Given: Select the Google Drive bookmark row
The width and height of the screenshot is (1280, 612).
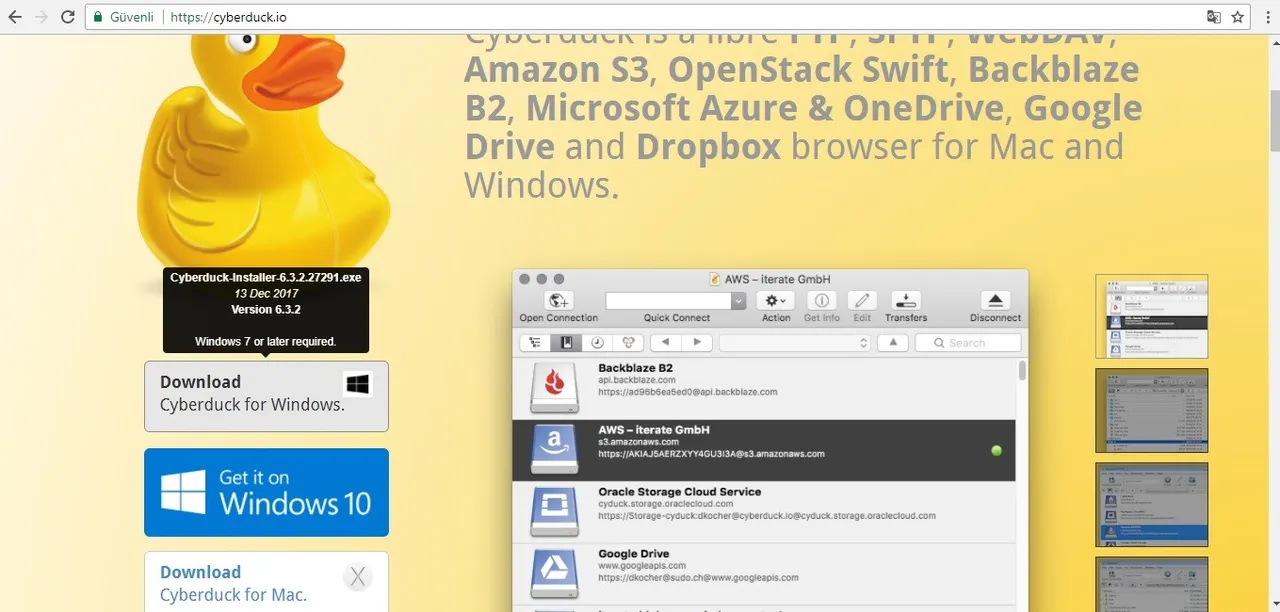Looking at the screenshot, I should point(764,574).
